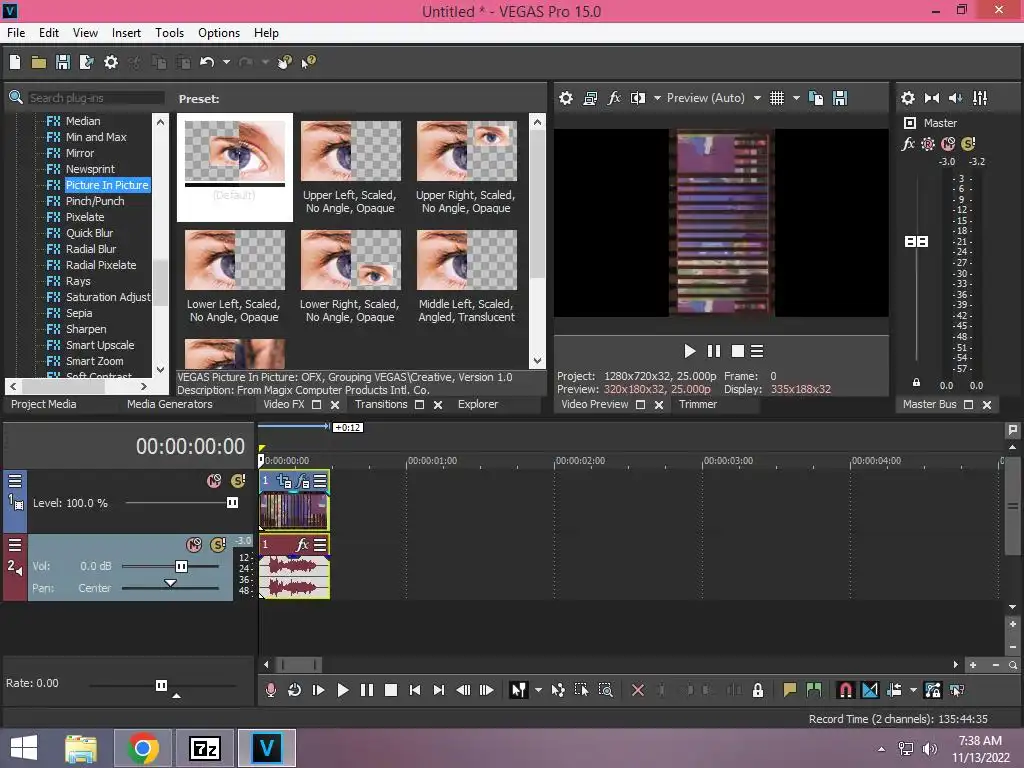Open mixing console icon in Master Bus
The height and width of the screenshot is (768, 1024).
coord(980,98)
